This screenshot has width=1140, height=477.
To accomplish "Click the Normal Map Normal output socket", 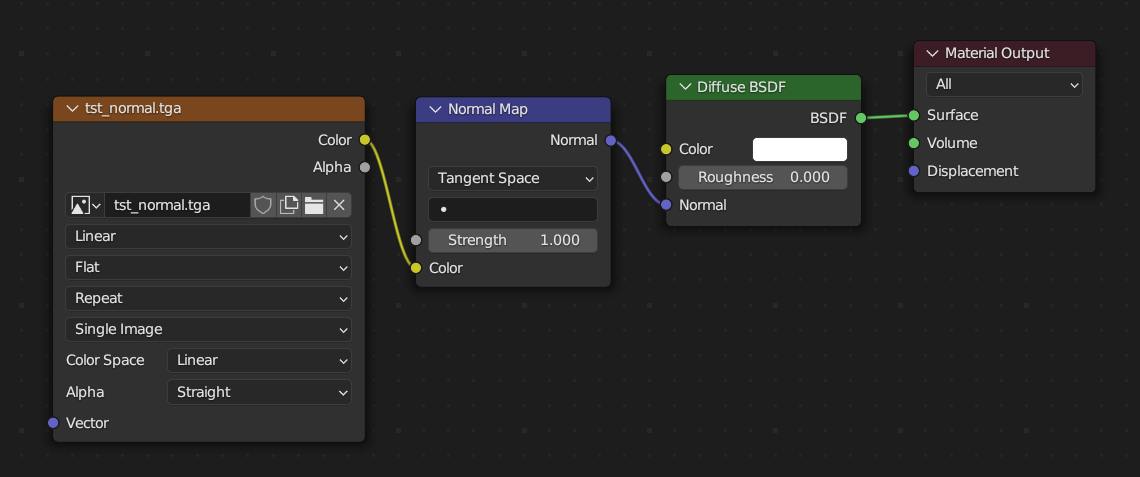I will 611,140.
